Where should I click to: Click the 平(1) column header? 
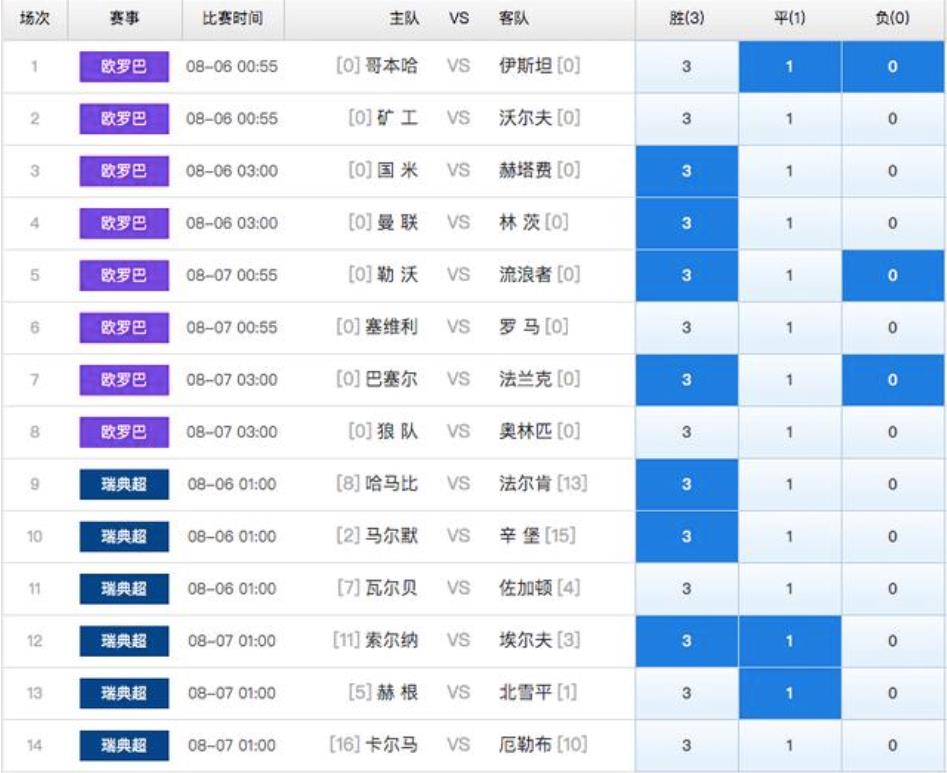[789, 18]
